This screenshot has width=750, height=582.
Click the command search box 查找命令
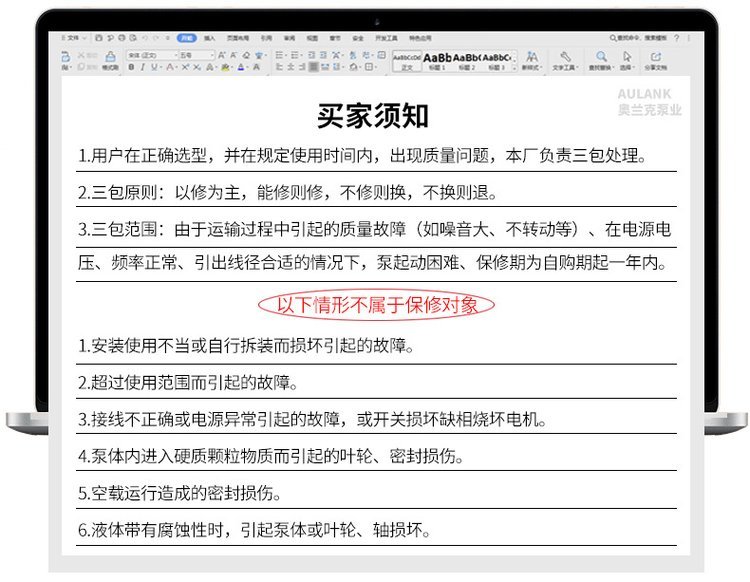click(625, 37)
